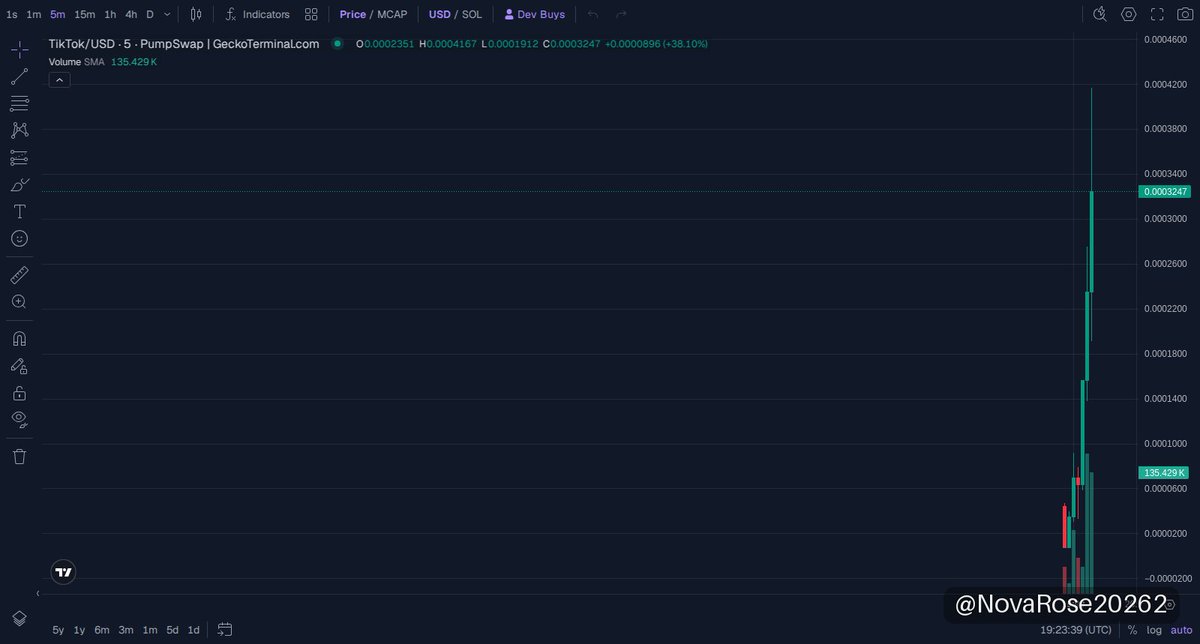Select the crosshair cursor tool

tap(19, 49)
